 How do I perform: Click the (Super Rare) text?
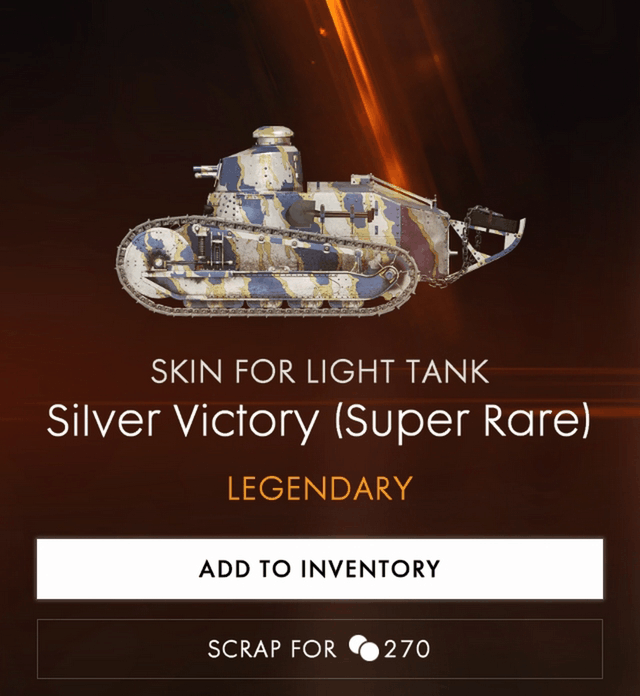(x=462, y=421)
